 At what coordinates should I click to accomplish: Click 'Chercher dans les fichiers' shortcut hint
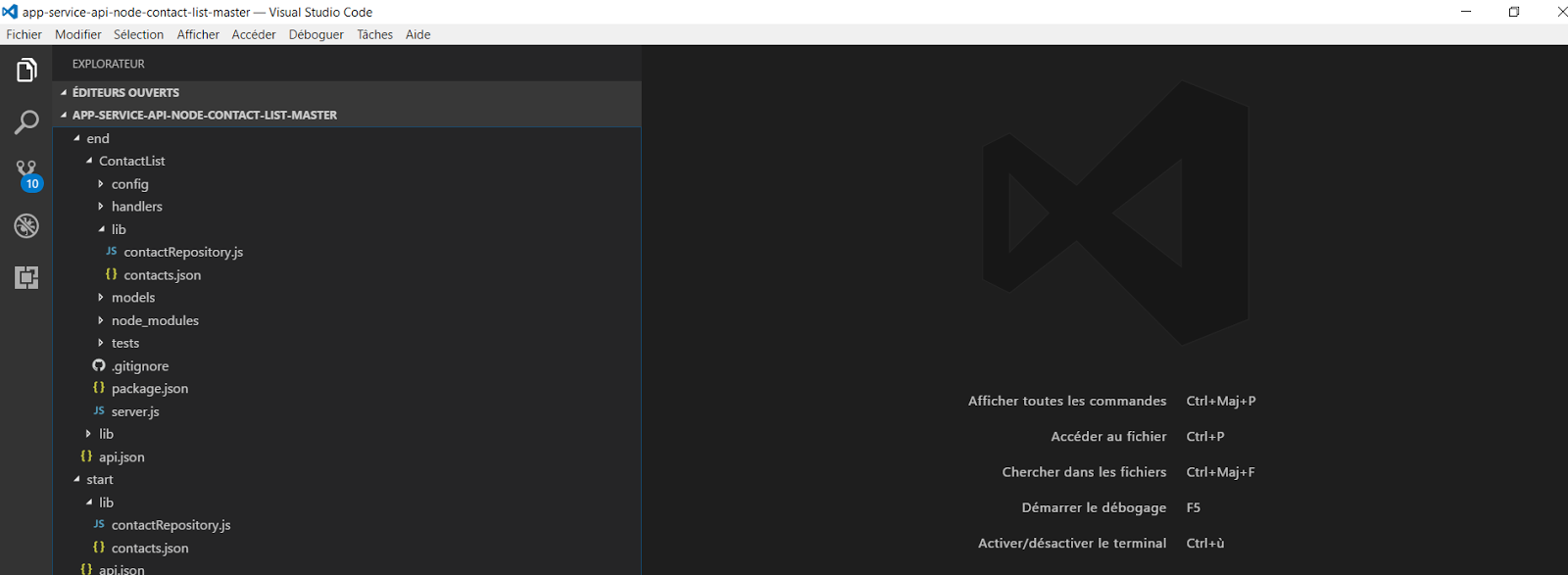tap(1084, 472)
